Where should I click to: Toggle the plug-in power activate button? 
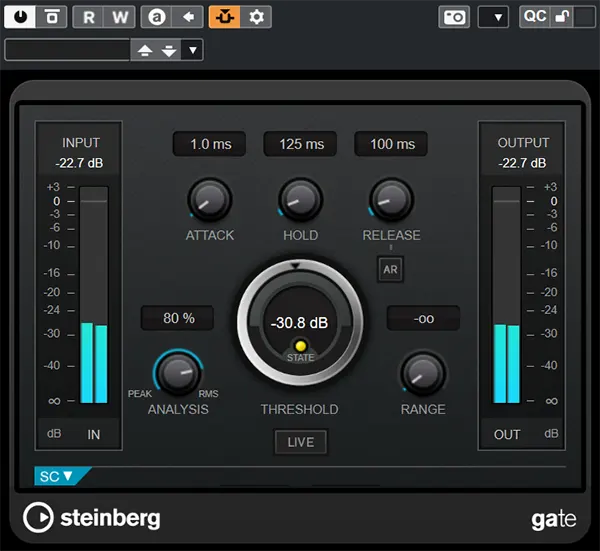coord(20,17)
